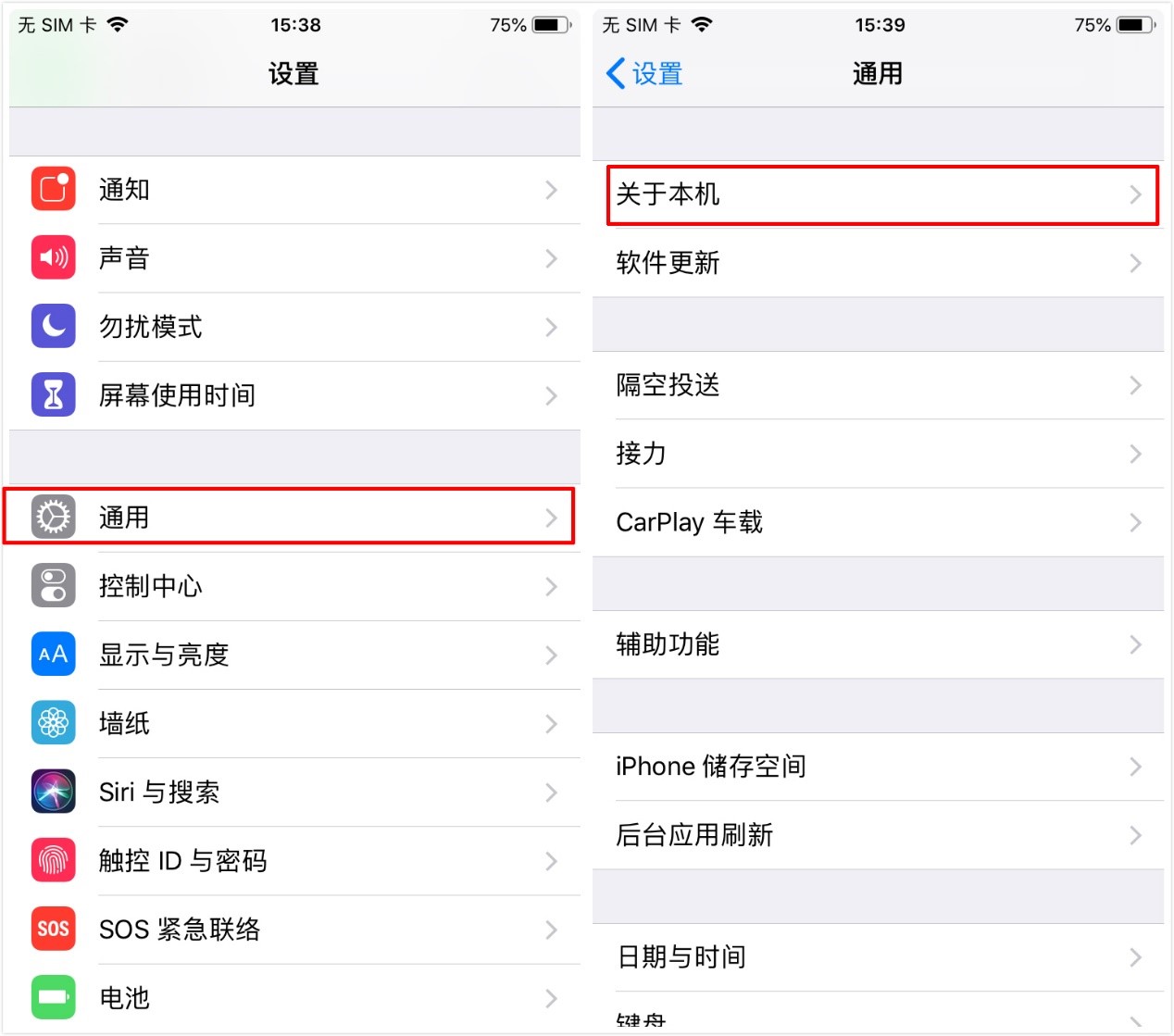This screenshot has width=1174, height=1036.
Task: Tap the SOS 紧急联络 icon
Action: [53, 929]
